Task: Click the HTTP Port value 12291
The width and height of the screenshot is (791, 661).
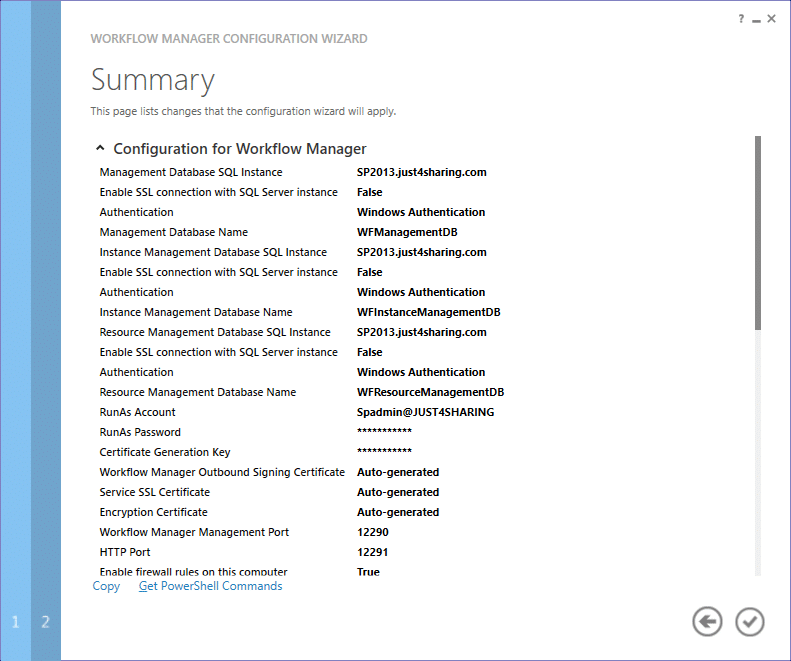Action: pyautogui.click(x=372, y=552)
